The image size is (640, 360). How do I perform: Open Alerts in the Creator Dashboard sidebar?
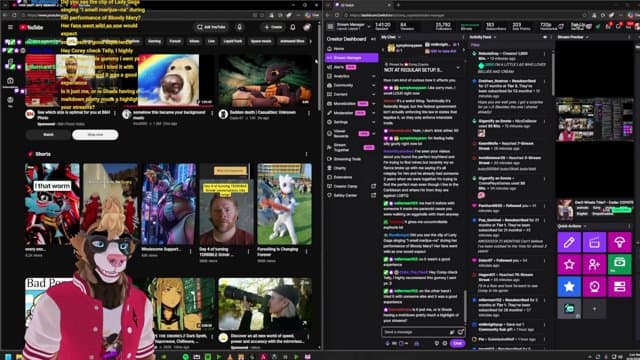coord(351,67)
